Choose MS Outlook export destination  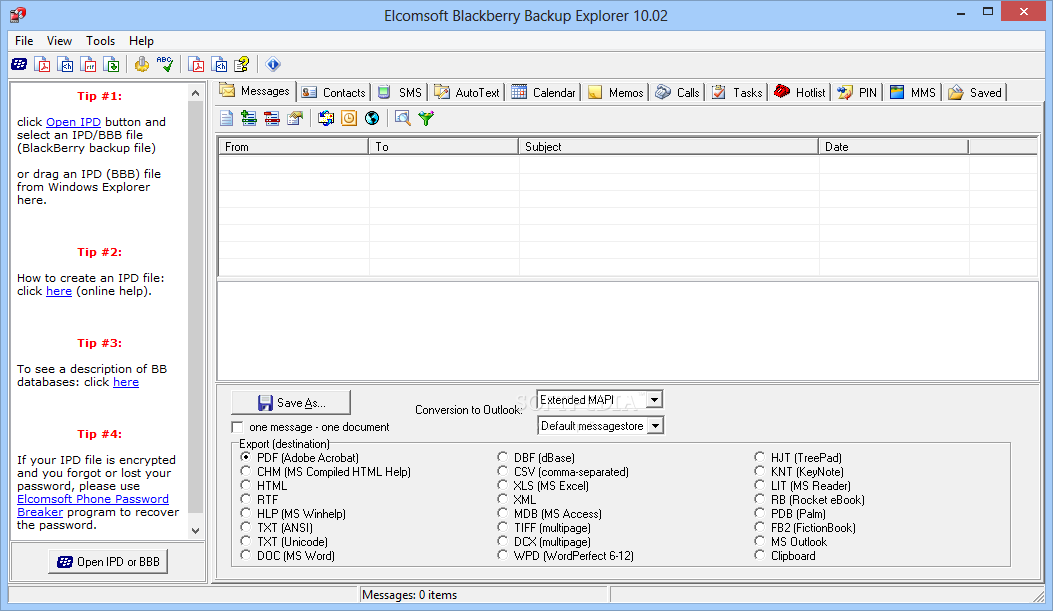tap(760, 541)
